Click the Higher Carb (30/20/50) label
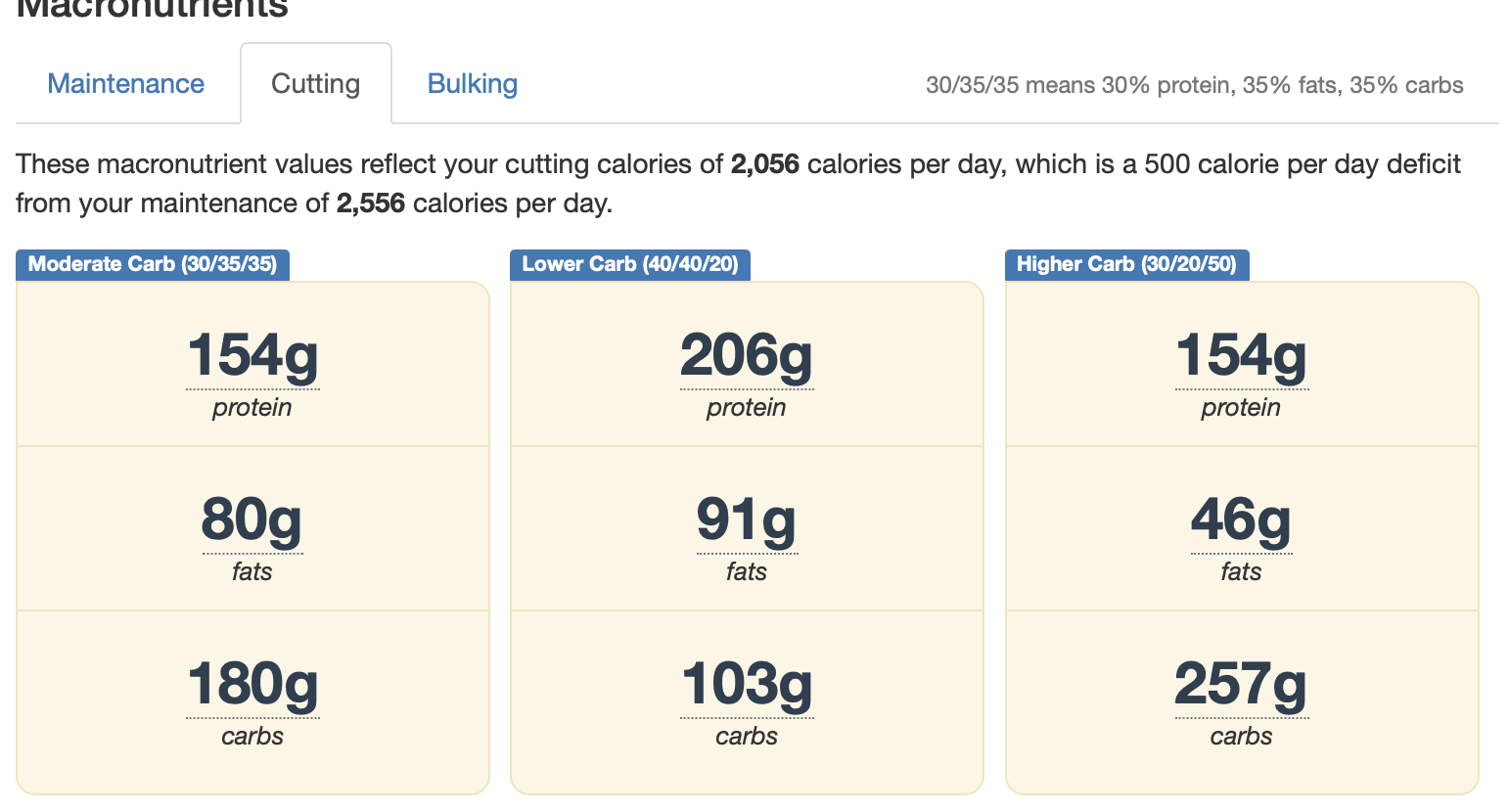The height and width of the screenshot is (812, 1509). pyautogui.click(x=1126, y=264)
